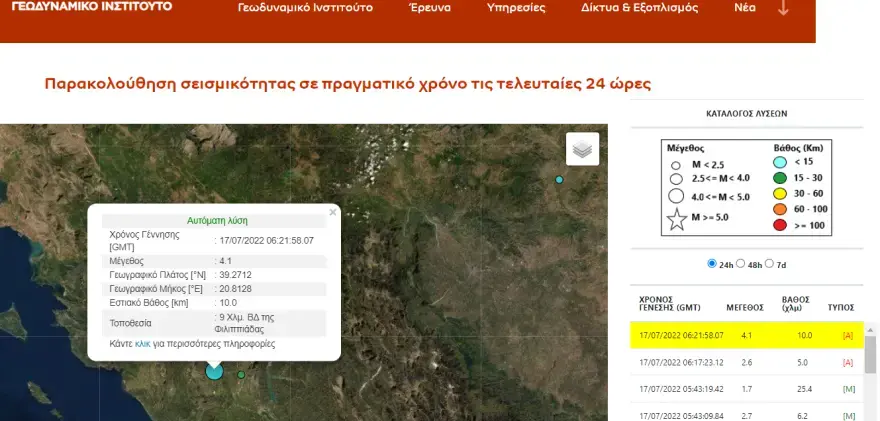Click the small green earthquake marker
Image resolution: width=880 pixels, height=421 pixels.
(241, 375)
